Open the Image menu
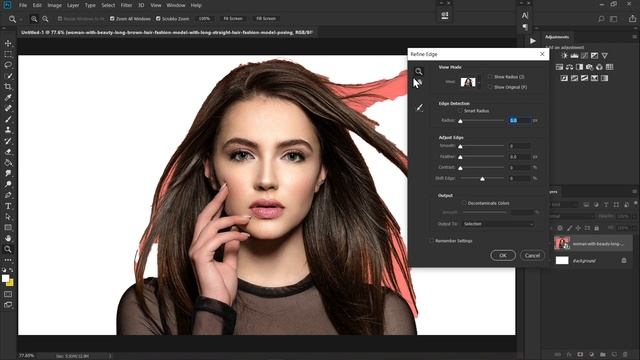The width and height of the screenshot is (640, 360). 54,5
